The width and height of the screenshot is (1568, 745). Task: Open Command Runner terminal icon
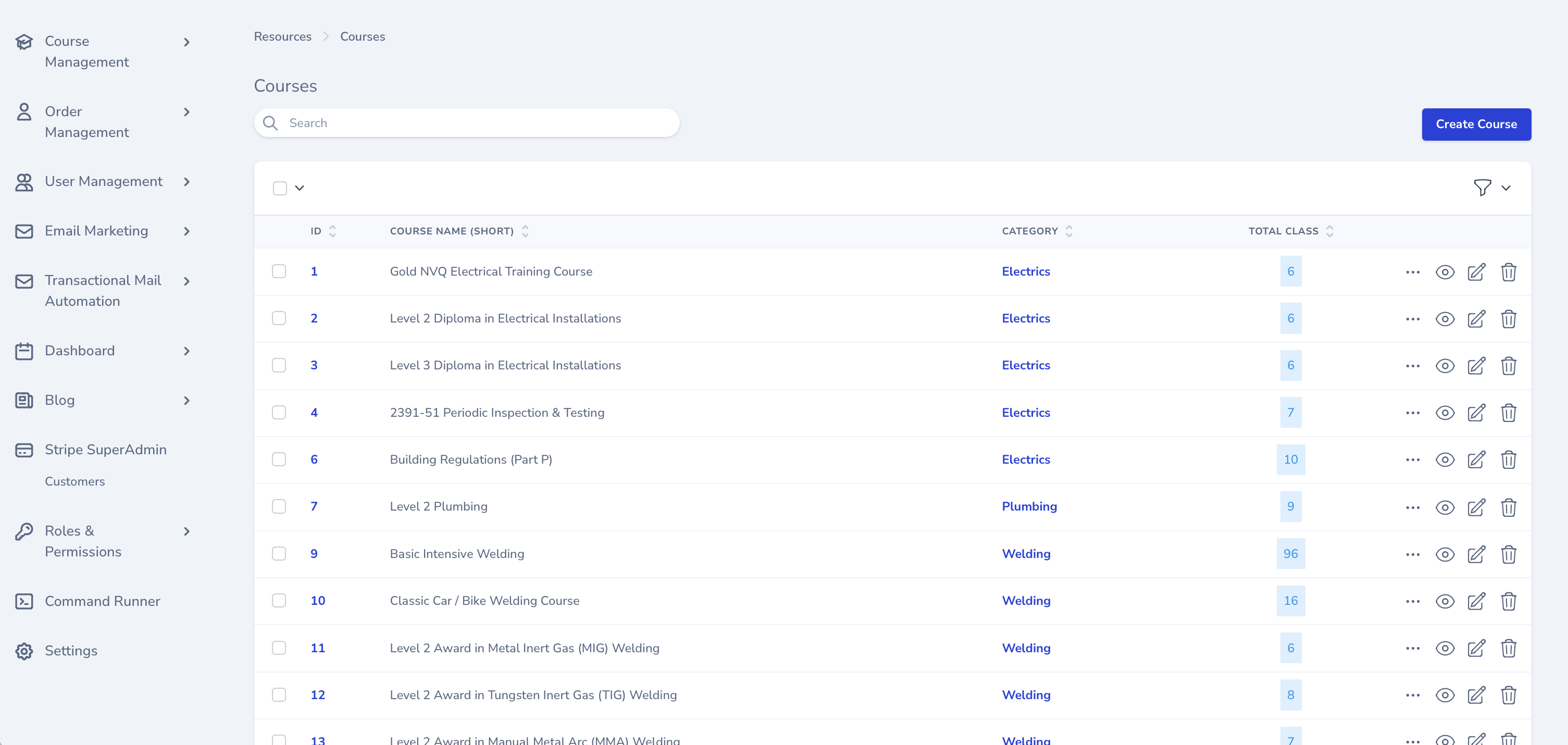[x=24, y=601]
